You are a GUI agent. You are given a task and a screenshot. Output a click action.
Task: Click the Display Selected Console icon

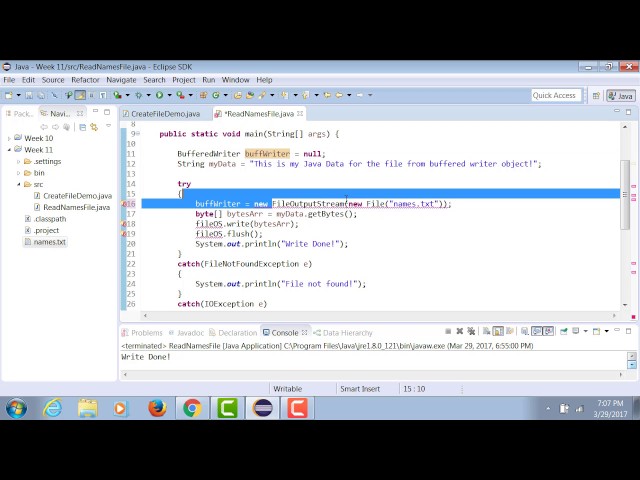tap(576, 331)
